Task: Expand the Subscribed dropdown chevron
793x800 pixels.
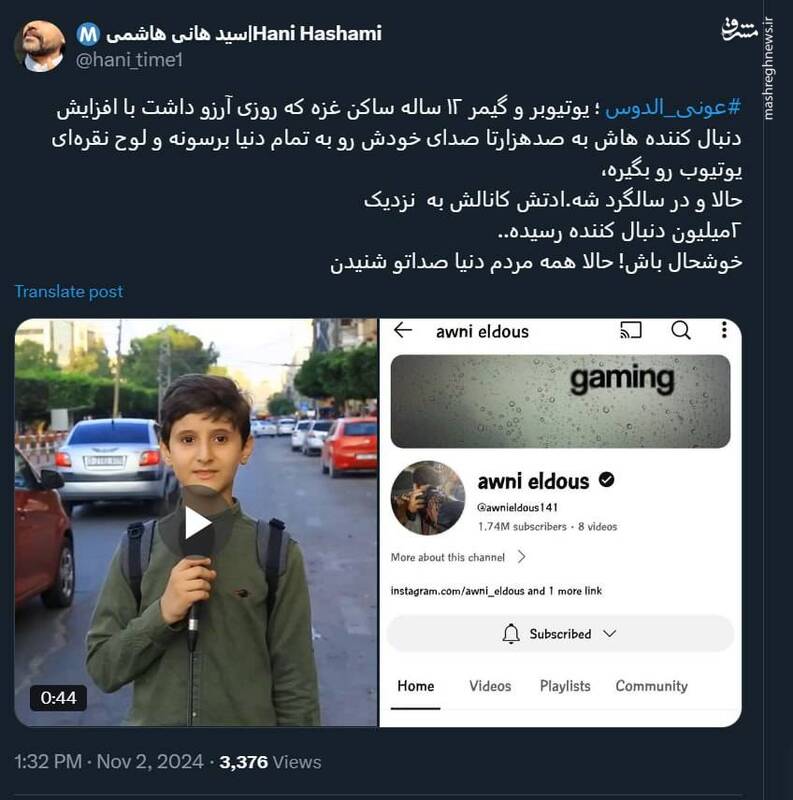Action: (x=610, y=634)
